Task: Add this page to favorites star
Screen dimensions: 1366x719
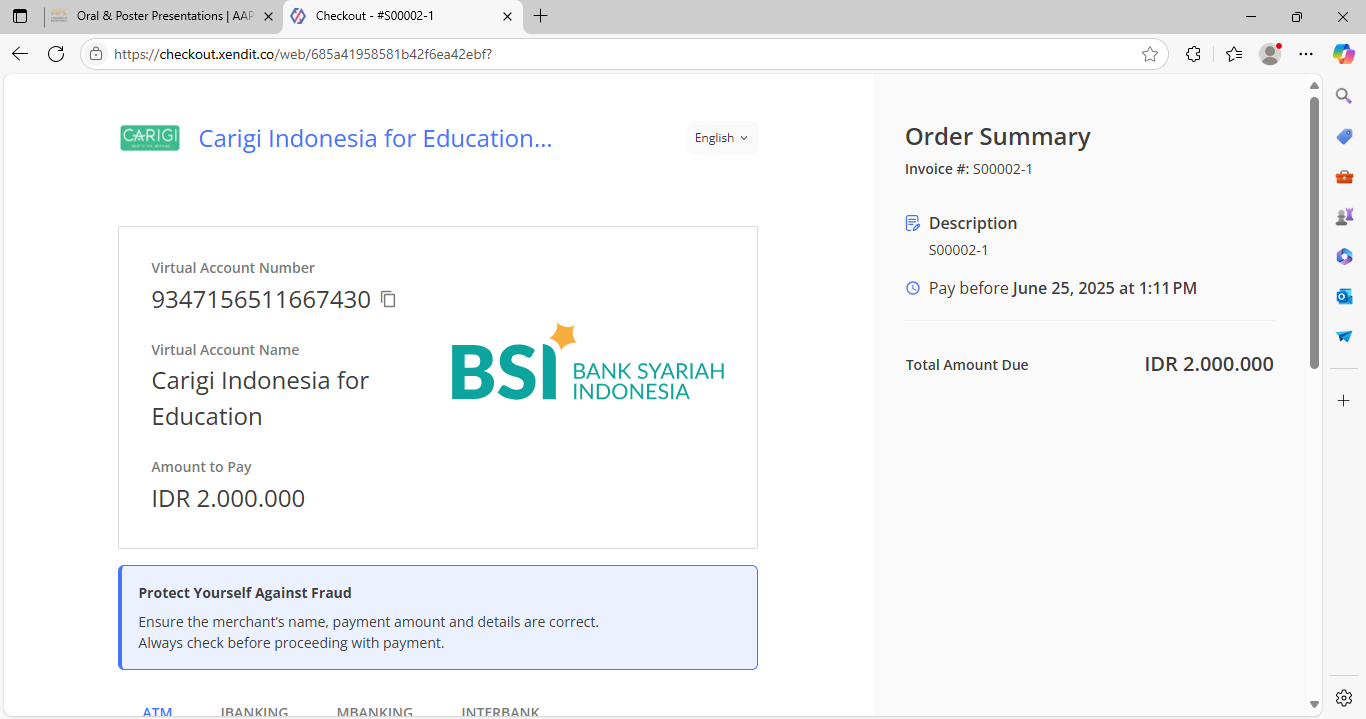Action: pyautogui.click(x=1150, y=54)
